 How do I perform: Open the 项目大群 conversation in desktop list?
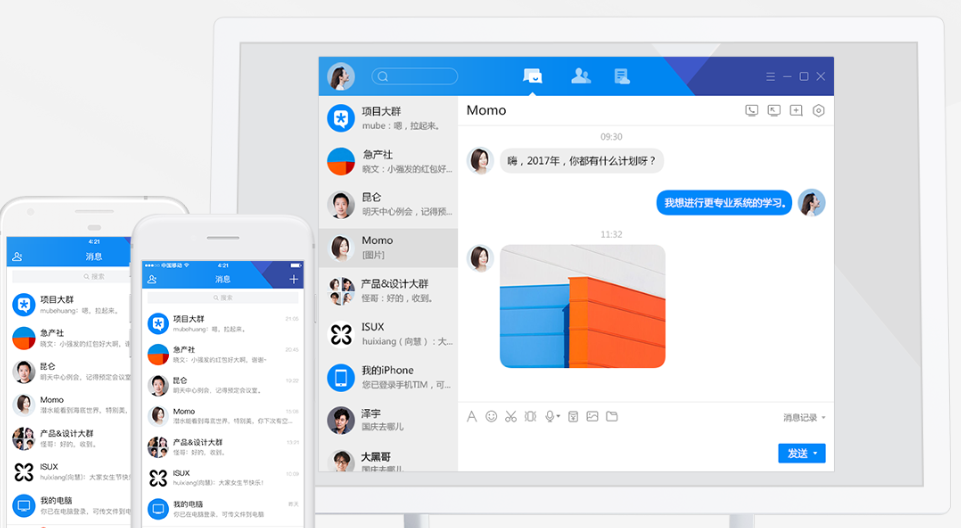[x=388, y=118]
